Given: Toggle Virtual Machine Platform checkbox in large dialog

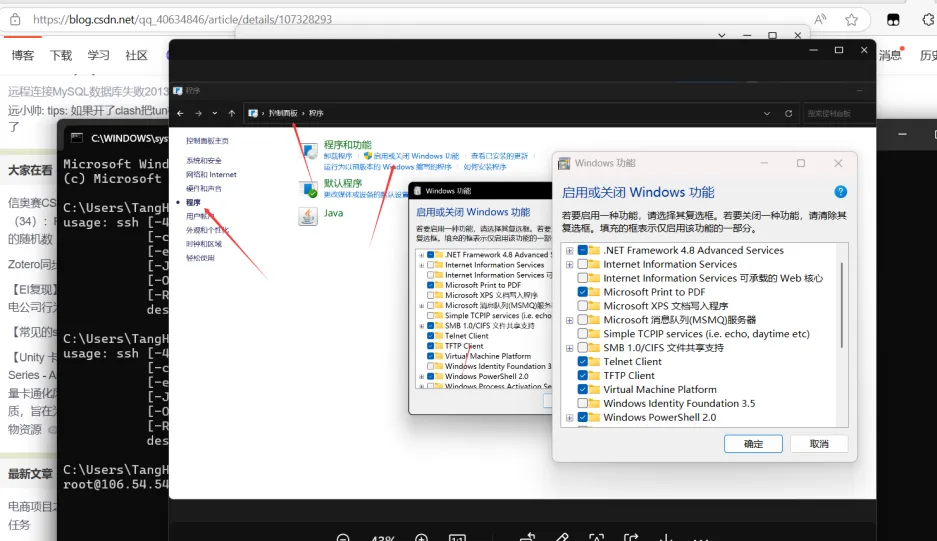Looking at the screenshot, I should coord(583,389).
